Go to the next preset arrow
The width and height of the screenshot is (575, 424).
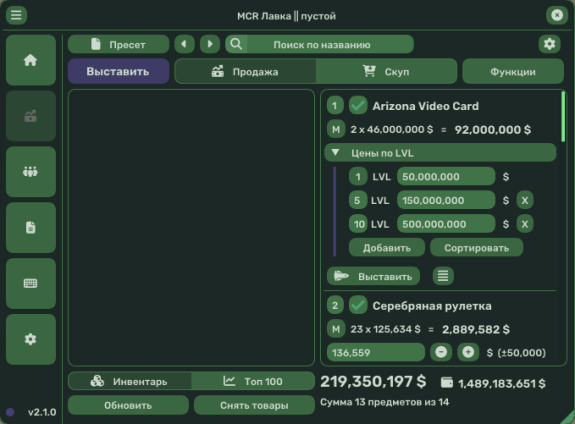(x=210, y=44)
